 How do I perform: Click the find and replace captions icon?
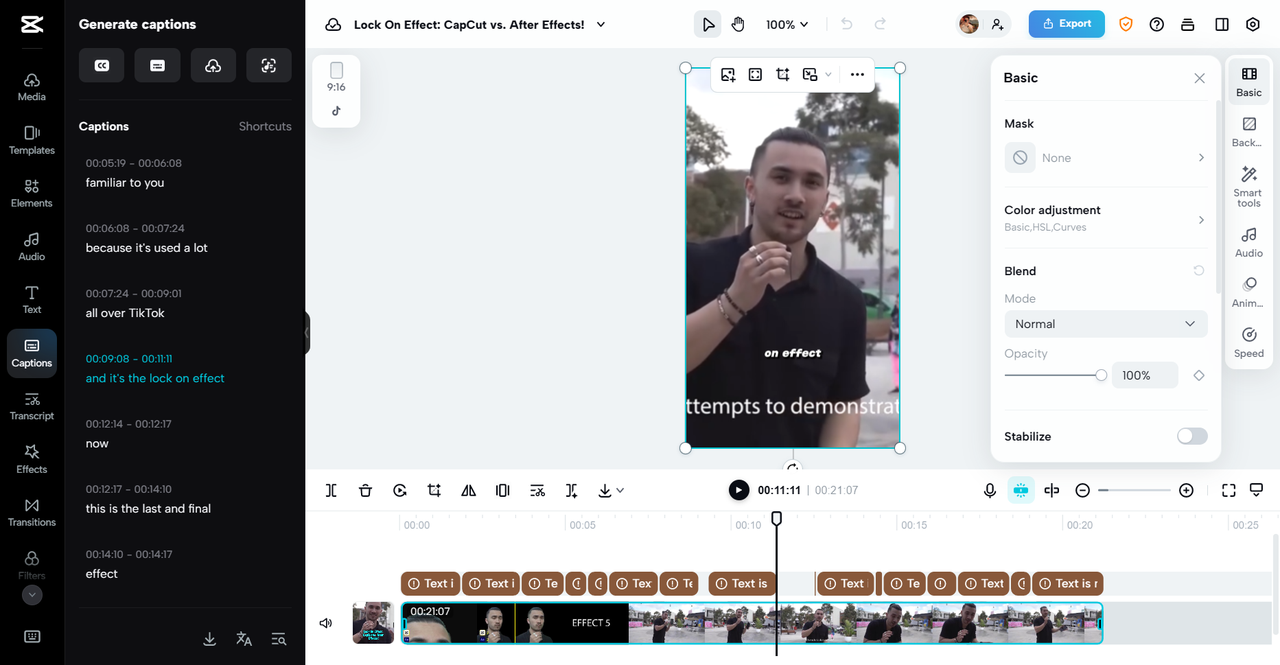[278, 639]
